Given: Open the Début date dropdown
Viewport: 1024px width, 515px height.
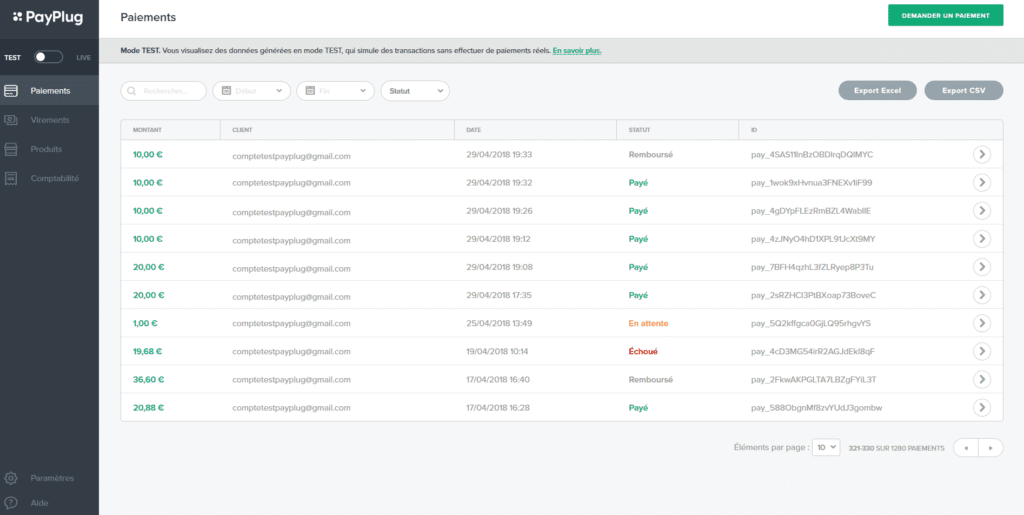Looking at the screenshot, I should (251, 91).
